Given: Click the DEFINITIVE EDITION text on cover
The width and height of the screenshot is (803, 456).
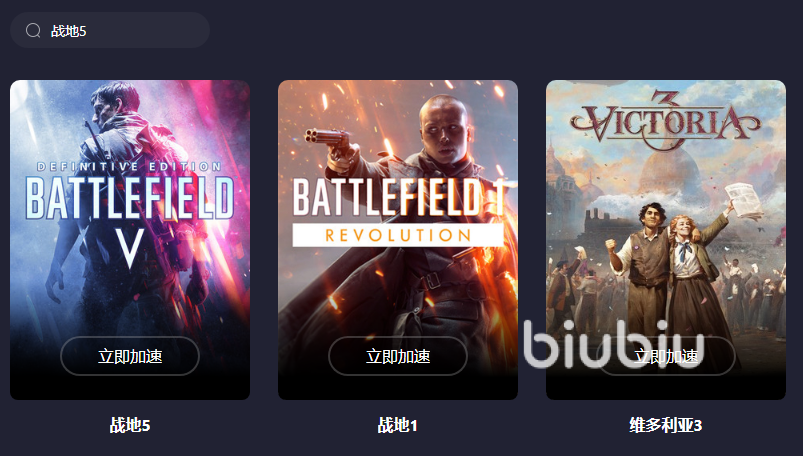Looking at the screenshot, I should tap(130, 167).
